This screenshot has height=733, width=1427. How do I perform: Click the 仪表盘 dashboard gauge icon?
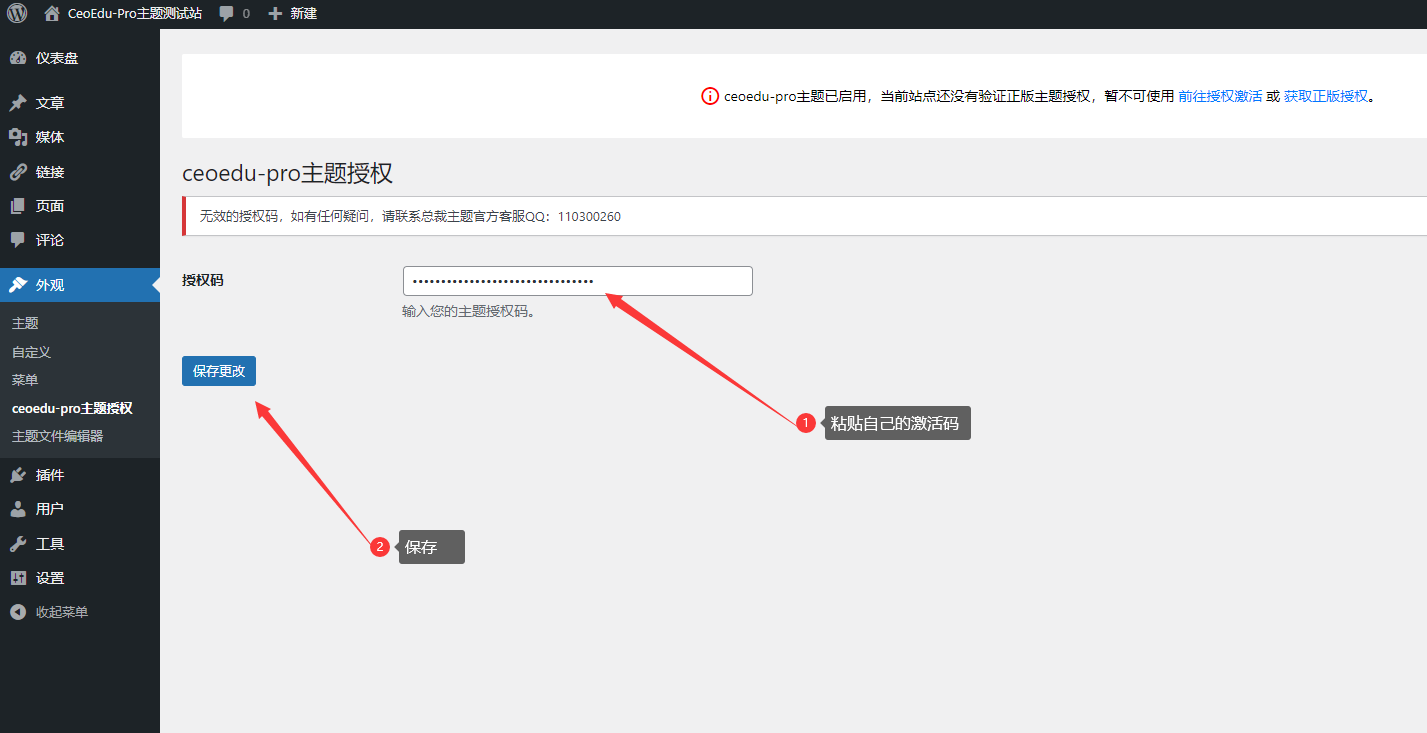[x=18, y=58]
